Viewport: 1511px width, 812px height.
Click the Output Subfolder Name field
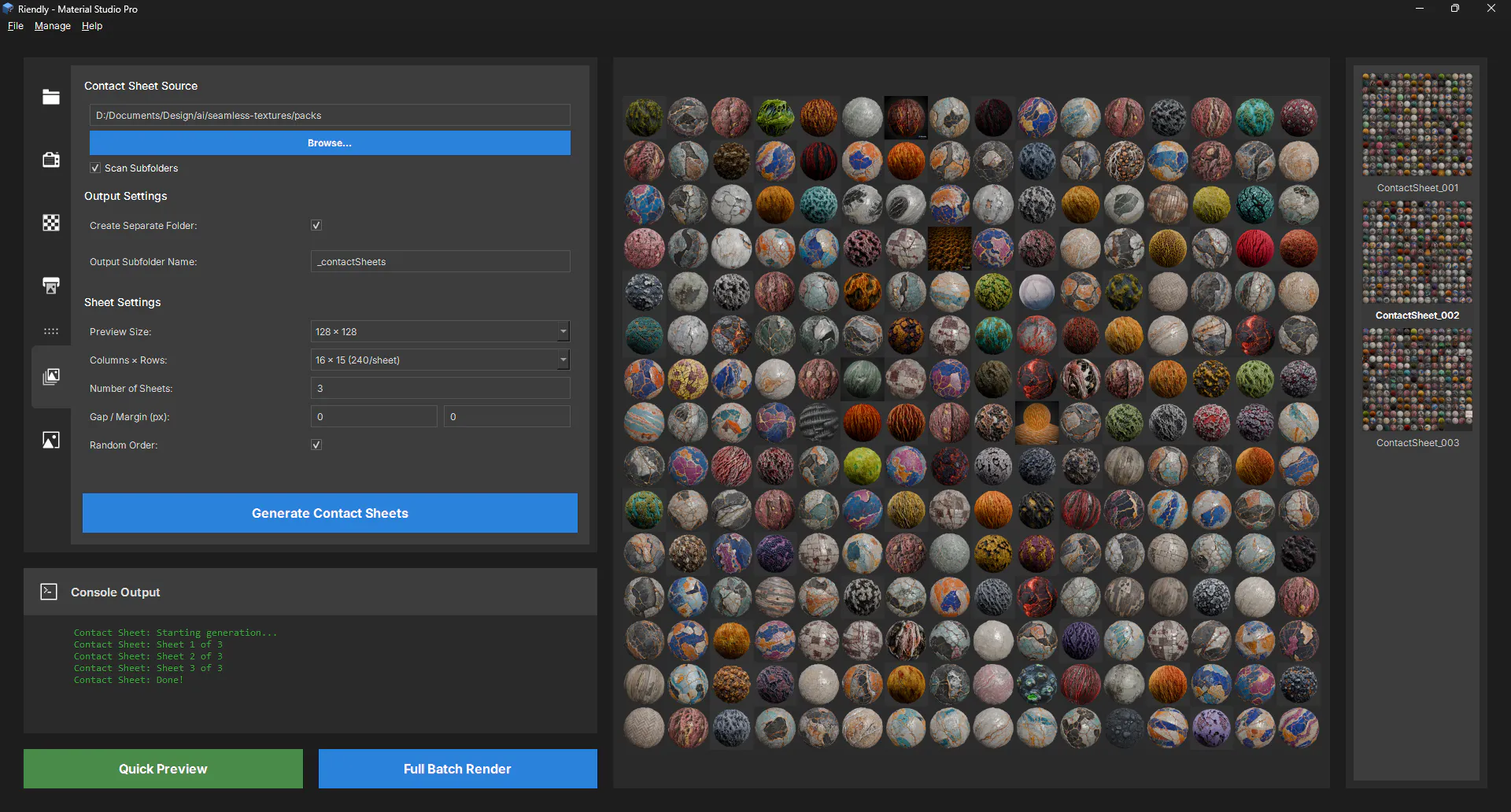pos(440,262)
